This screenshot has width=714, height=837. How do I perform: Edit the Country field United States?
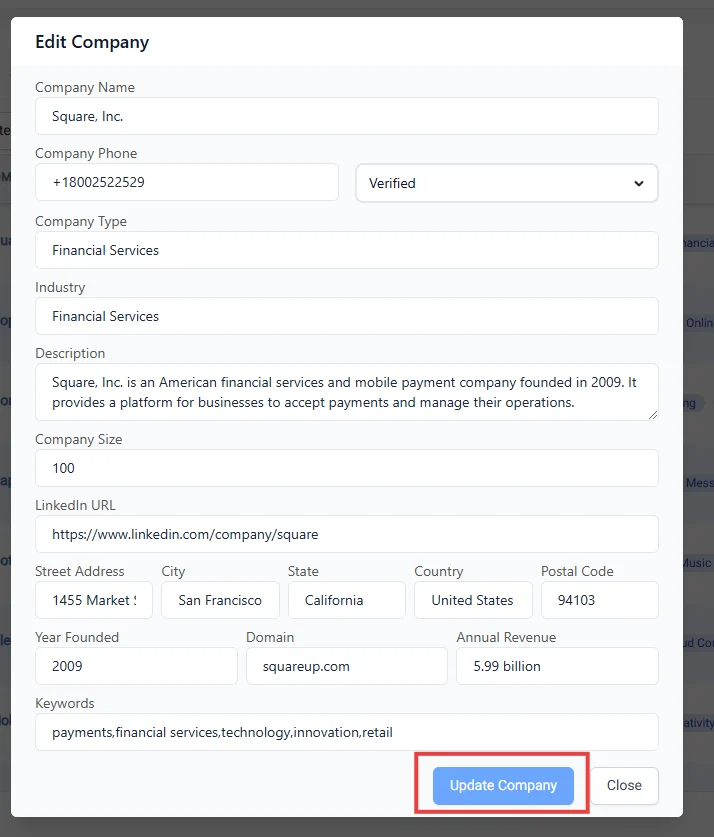(x=473, y=600)
